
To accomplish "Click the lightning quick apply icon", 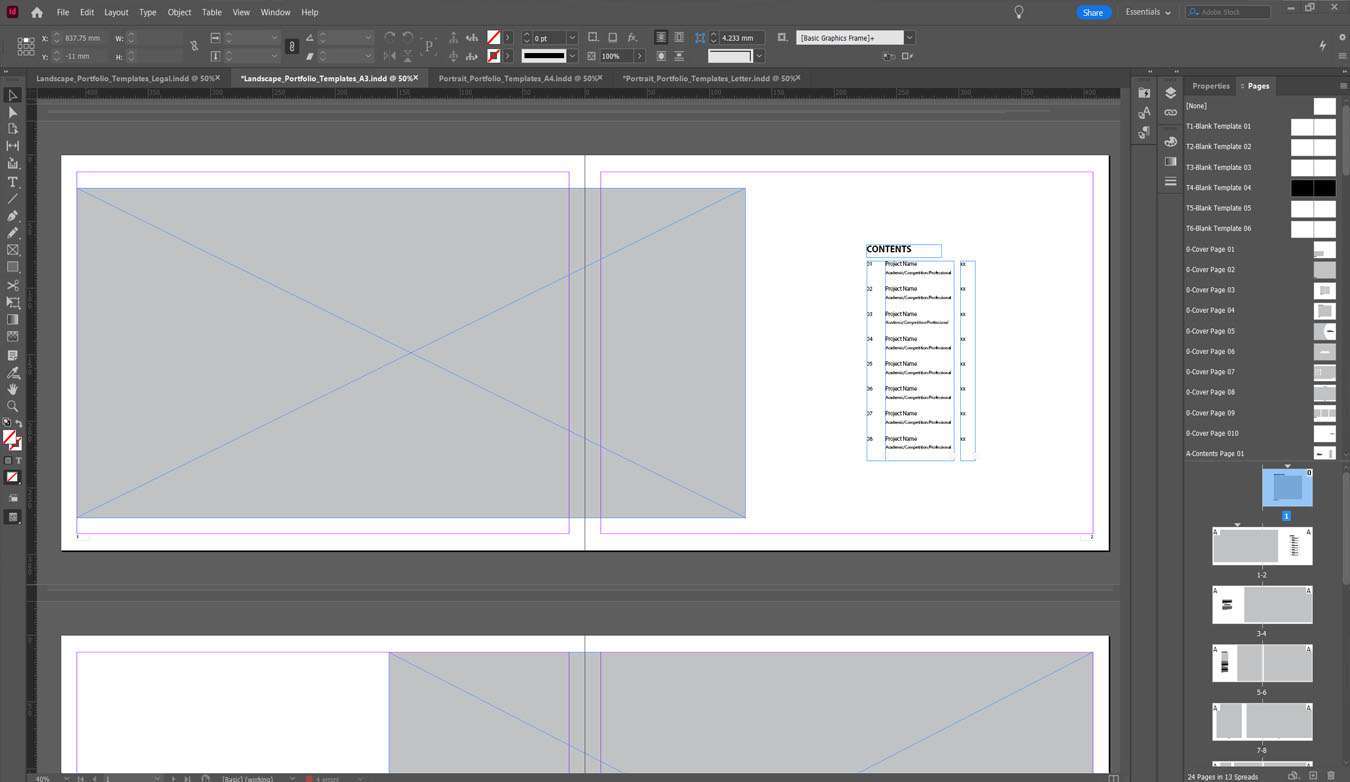I will pos(1323,46).
